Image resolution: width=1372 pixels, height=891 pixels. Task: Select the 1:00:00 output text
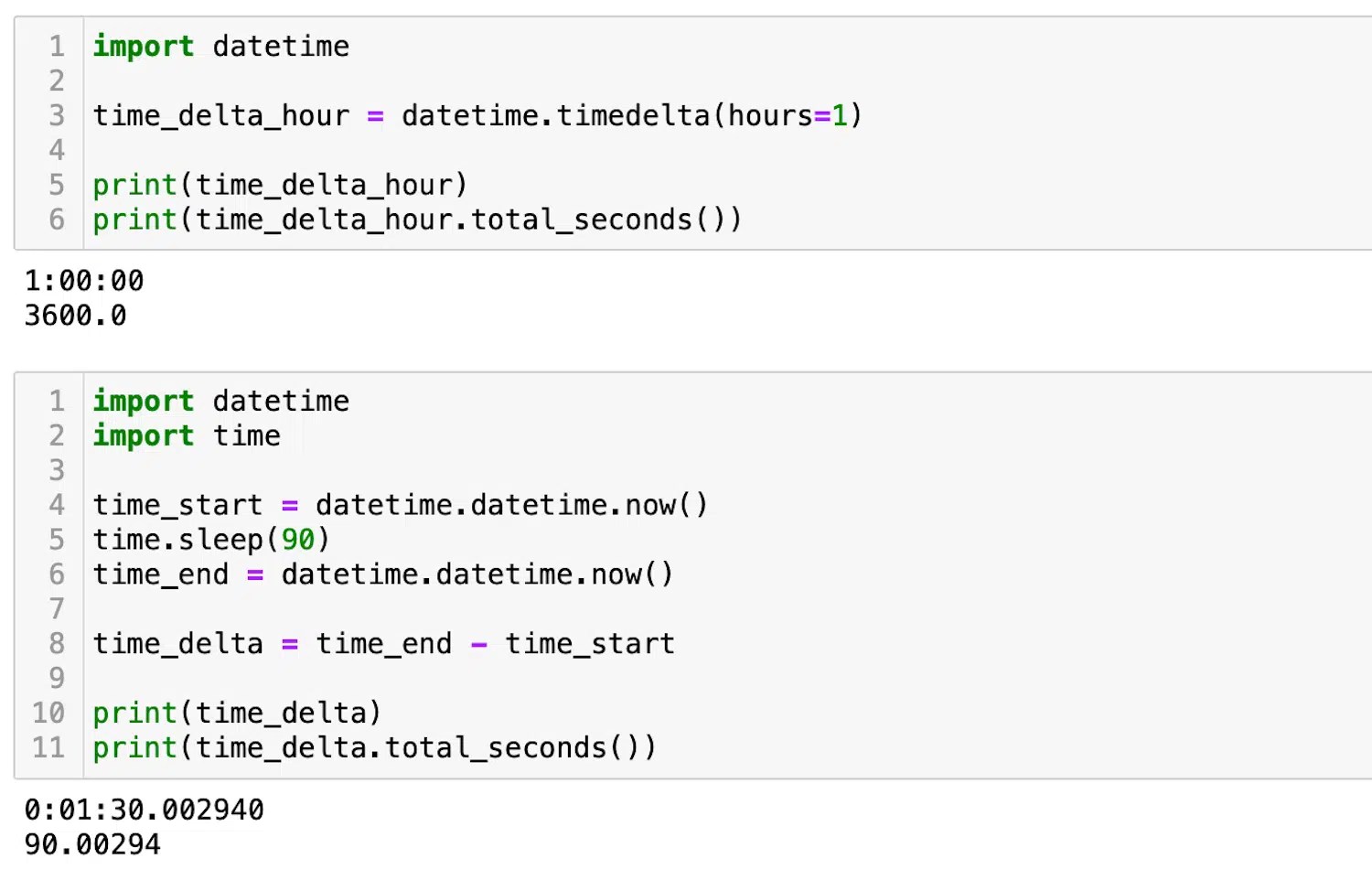tap(84, 280)
